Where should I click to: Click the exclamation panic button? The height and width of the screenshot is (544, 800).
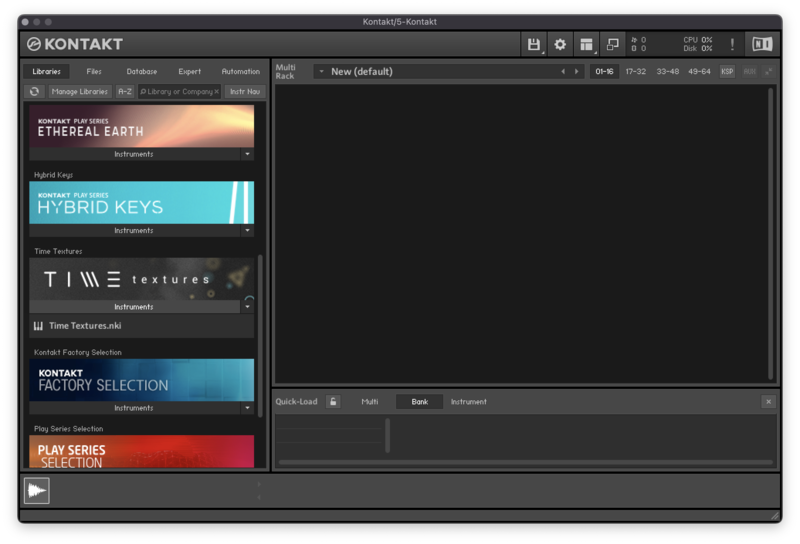[x=732, y=44]
